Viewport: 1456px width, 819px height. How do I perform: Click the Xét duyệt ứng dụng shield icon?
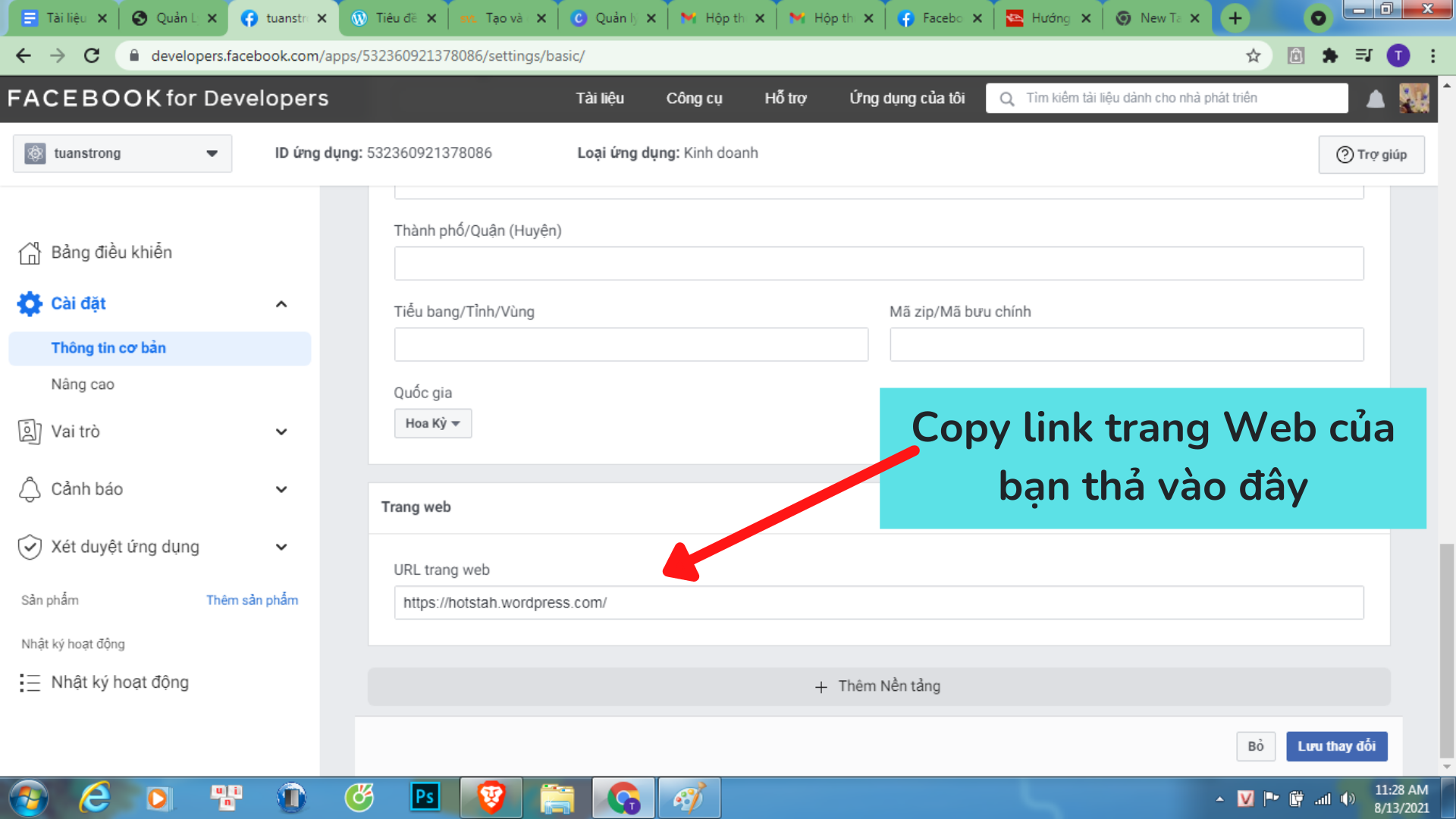tap(30, 547)
